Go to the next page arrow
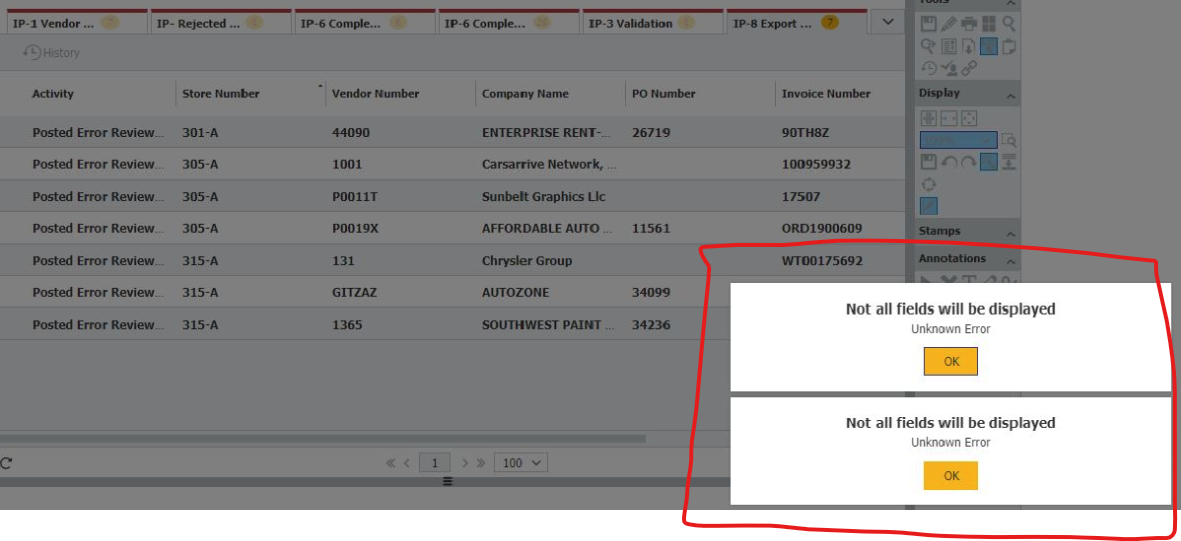This screenshot has width=1181, height=541. click(x=465, y=463)
